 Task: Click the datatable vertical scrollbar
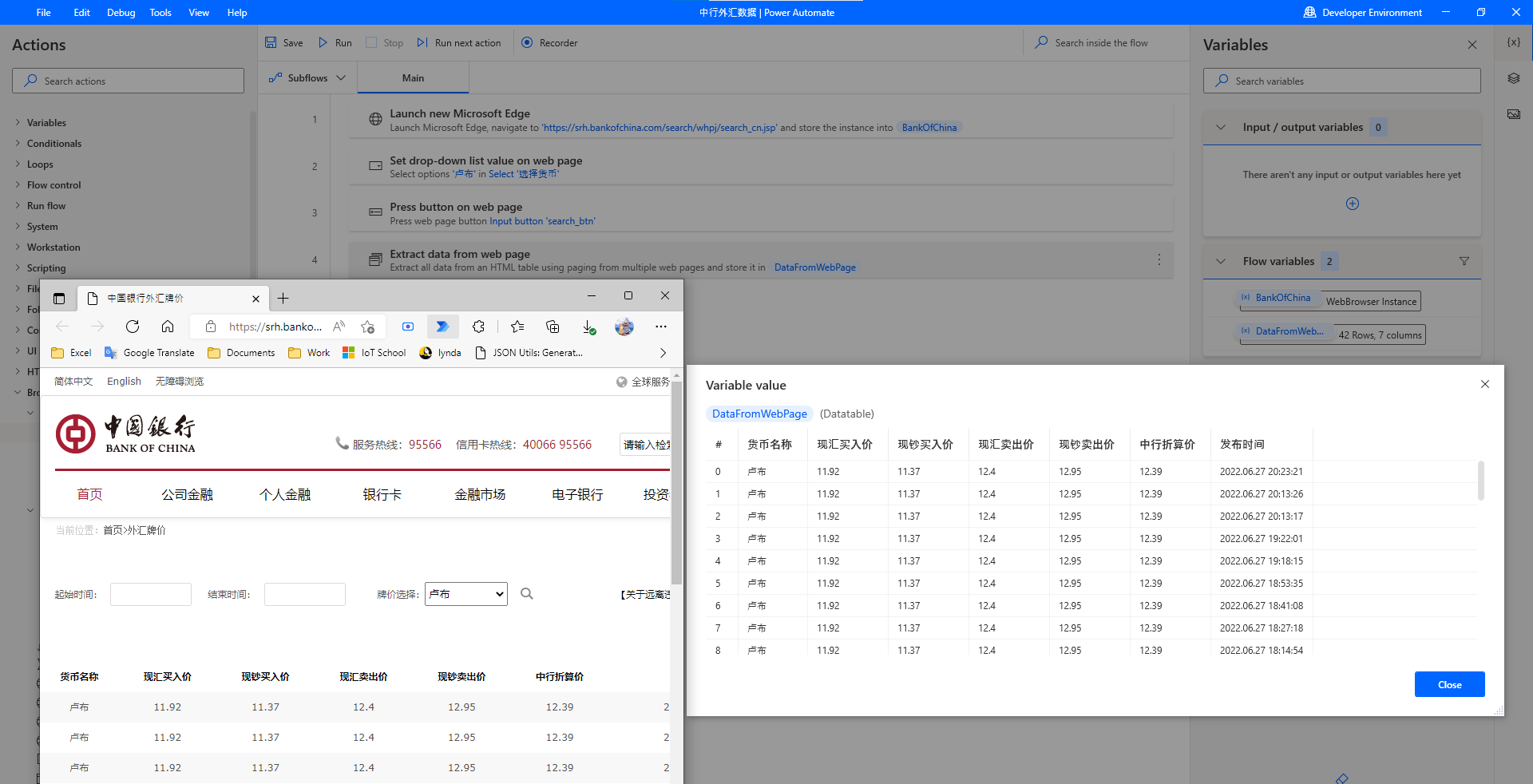pos(1480,481)
